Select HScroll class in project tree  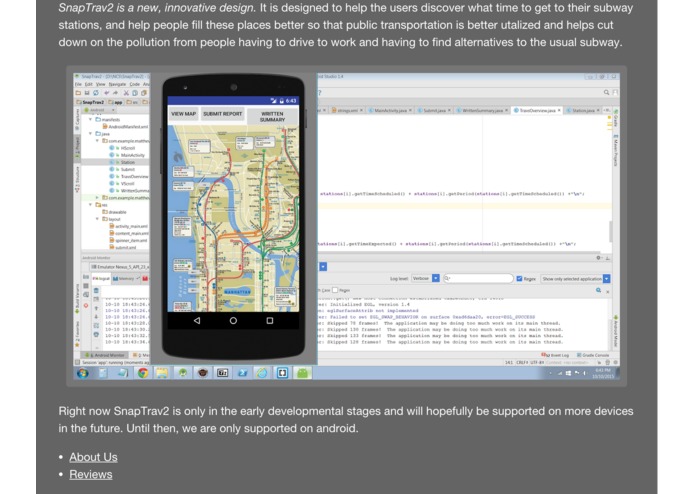[122, 148]
